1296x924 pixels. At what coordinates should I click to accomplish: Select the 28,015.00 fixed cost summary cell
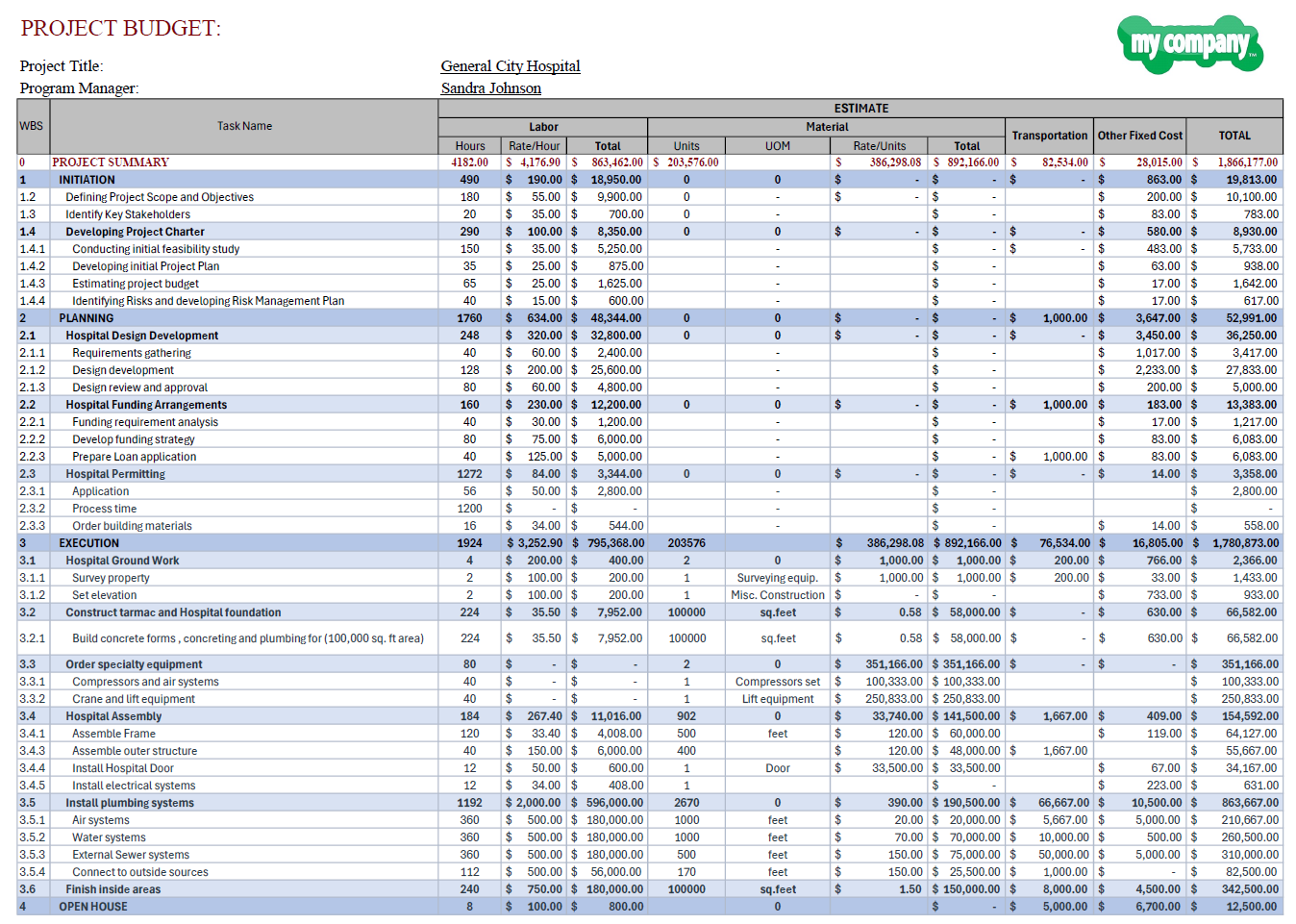(1140, 162)
